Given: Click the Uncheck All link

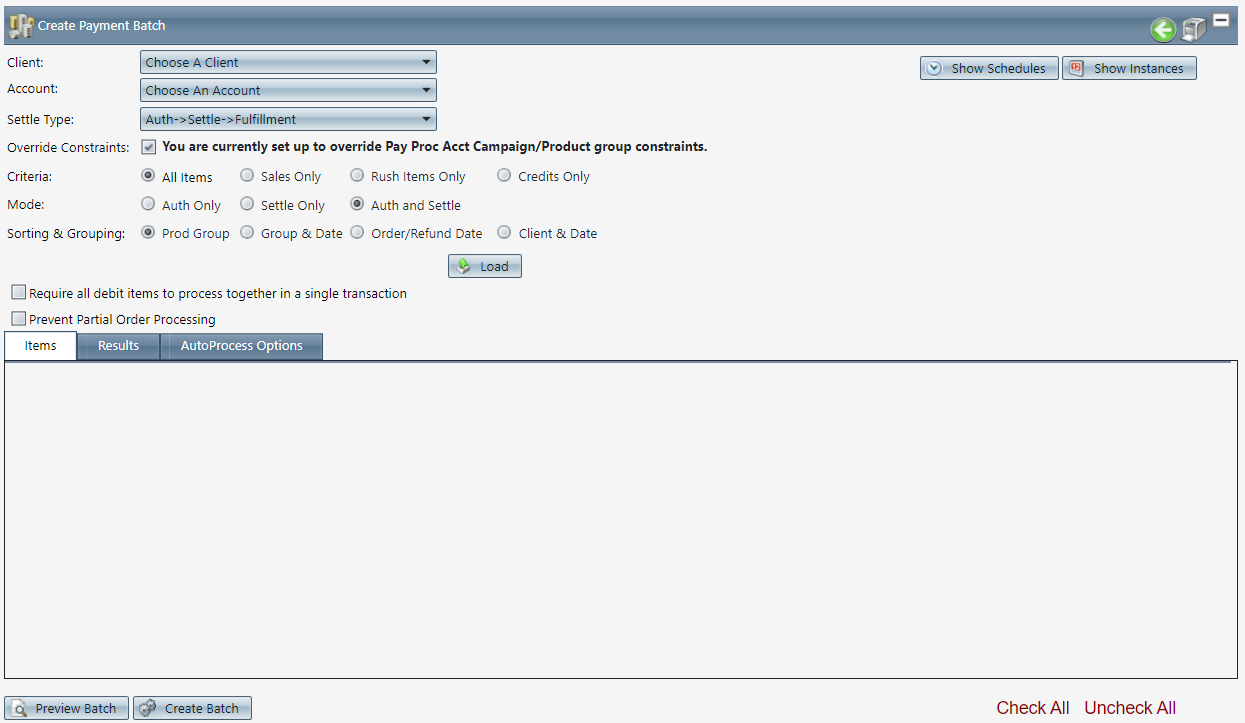Looking at the screenshot, I should click(1130, 708).
